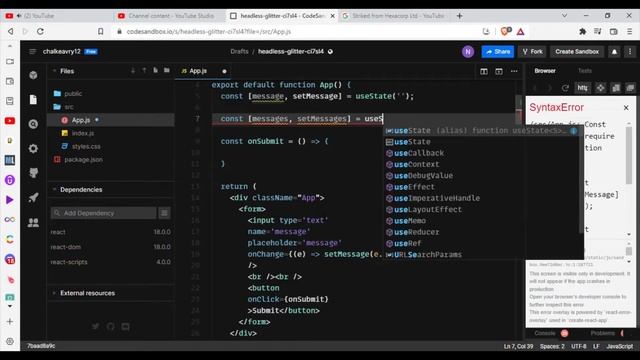Open the browser tab list chevron
This screenshot has height=360, width=640.
pyautogui.click(x=564, y=16)
